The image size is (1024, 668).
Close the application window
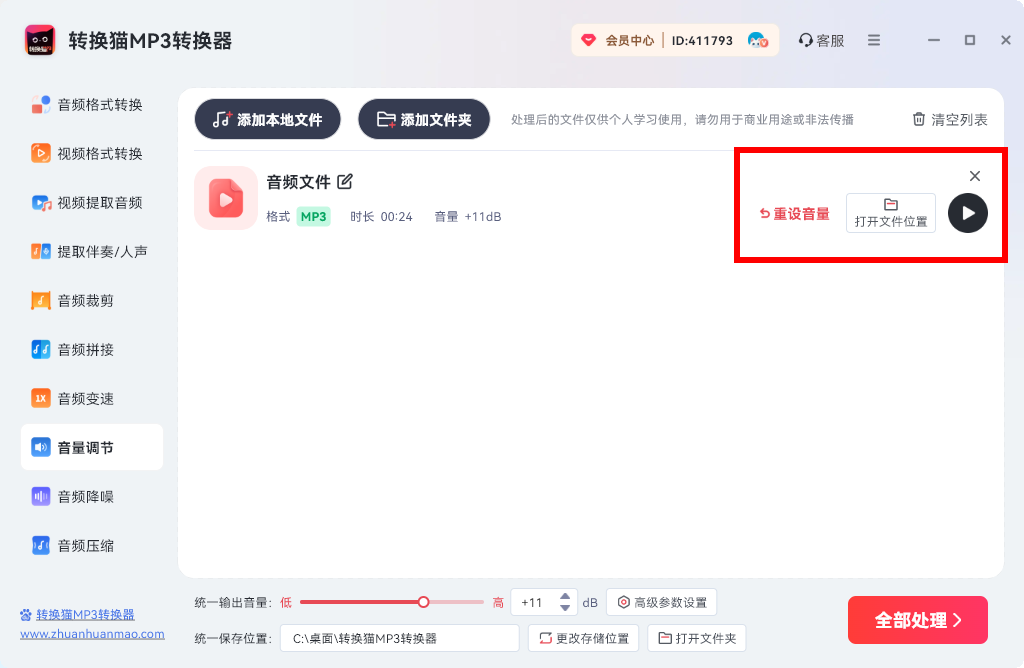tap(1006, 40)
